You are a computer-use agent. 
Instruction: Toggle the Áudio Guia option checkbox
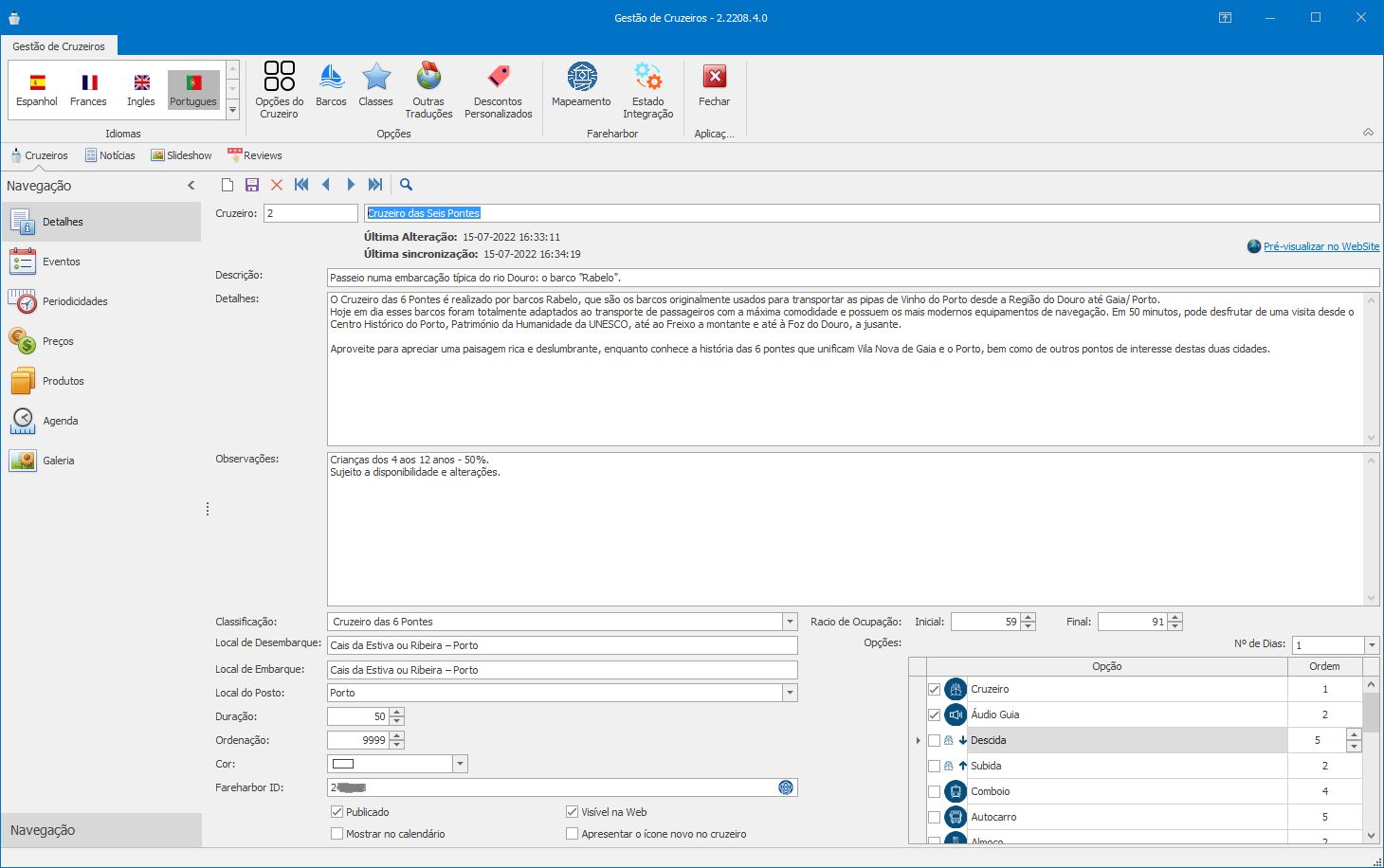click(x=935, y=714)
